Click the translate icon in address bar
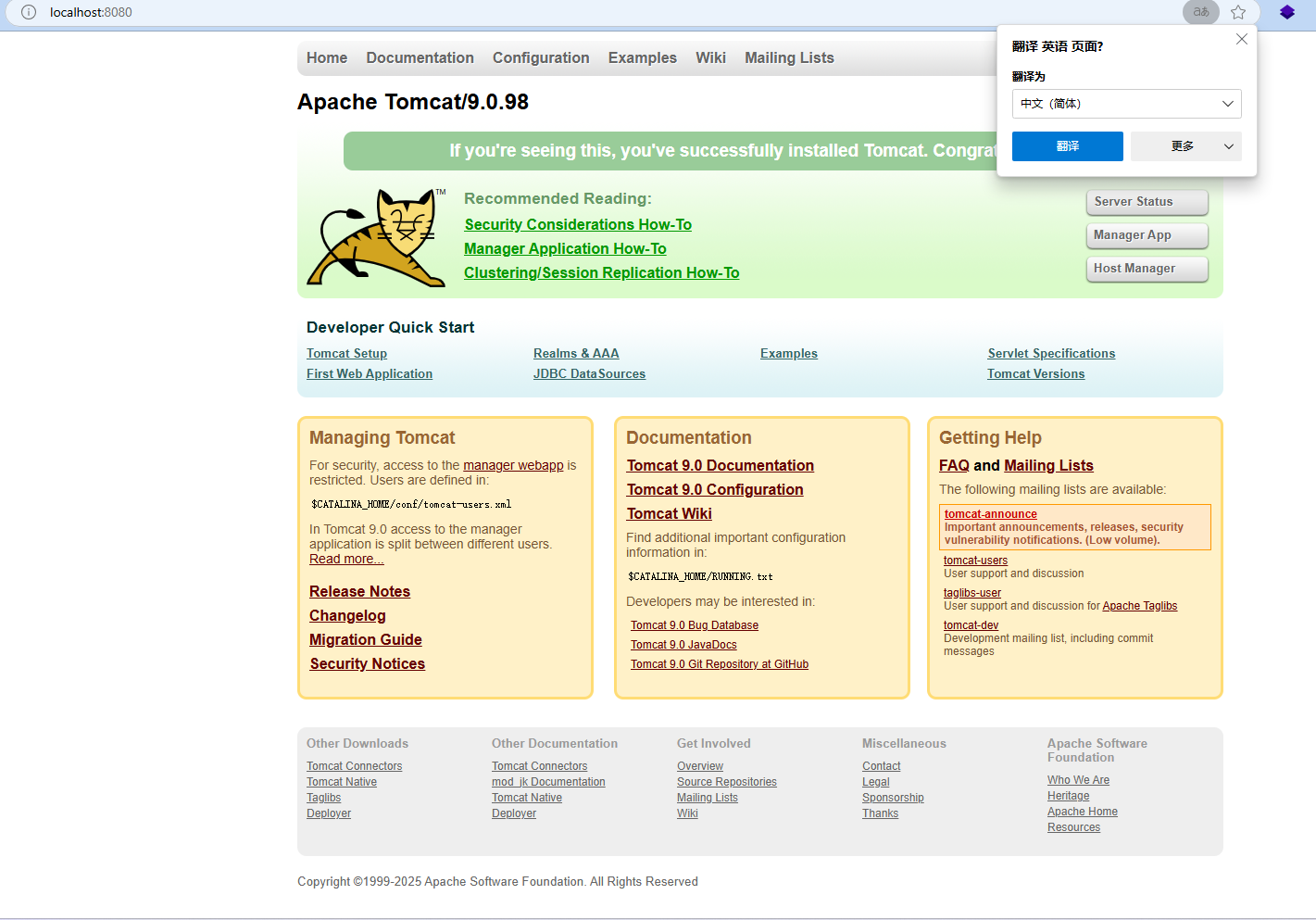The height and width of the screenshot is (920, 1316). coord(1201,12)
